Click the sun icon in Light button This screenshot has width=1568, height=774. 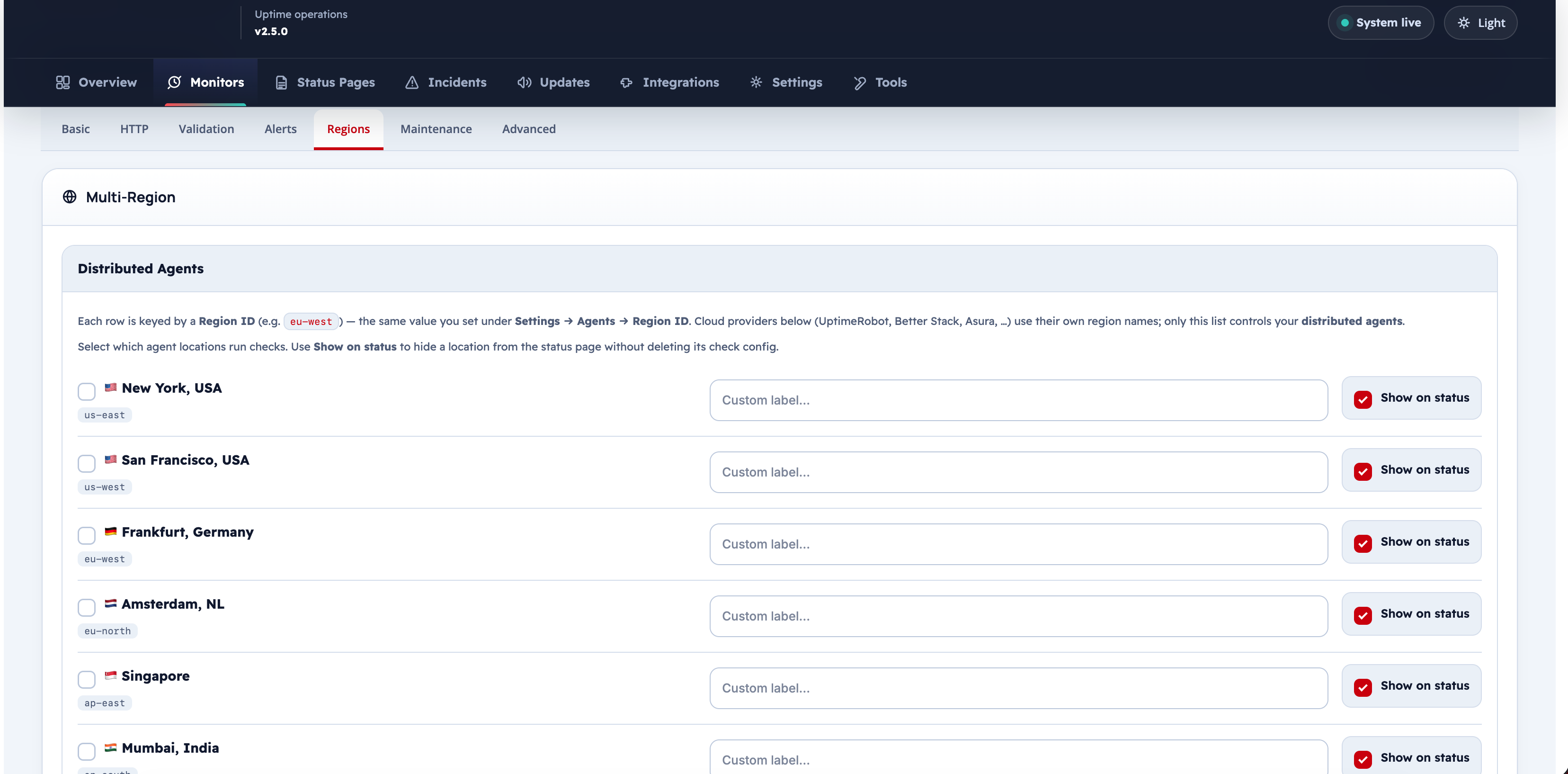pyautogui.click(x=1464, y=23)
